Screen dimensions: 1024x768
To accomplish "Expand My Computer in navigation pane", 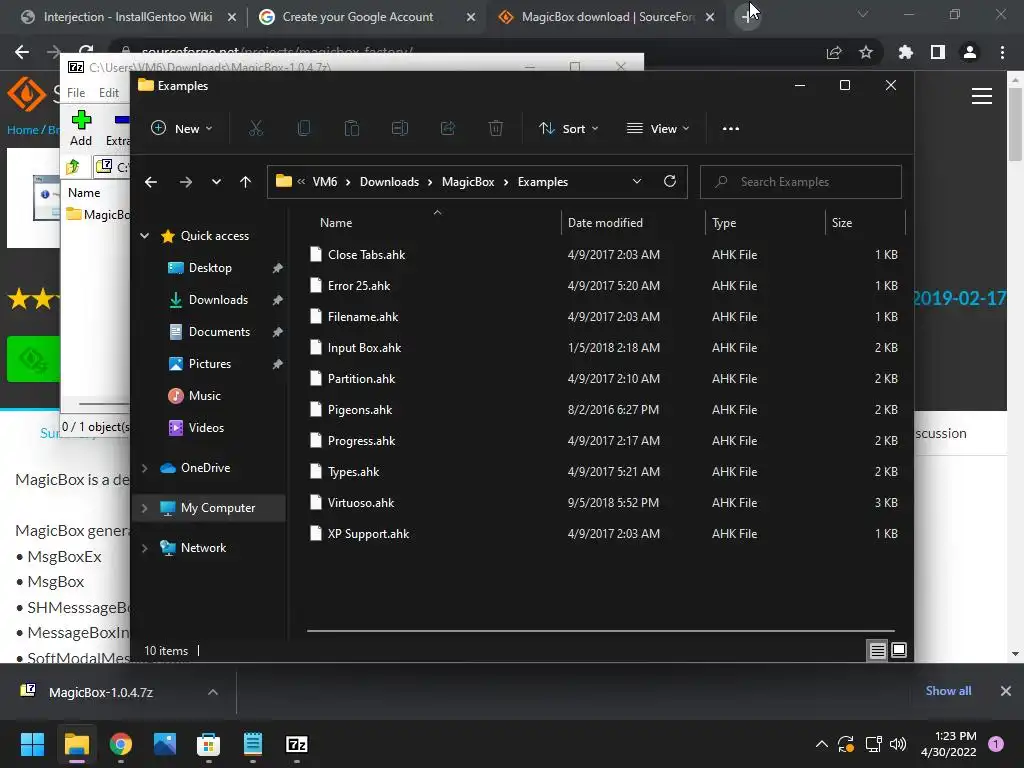I will (x=144, y=508).
